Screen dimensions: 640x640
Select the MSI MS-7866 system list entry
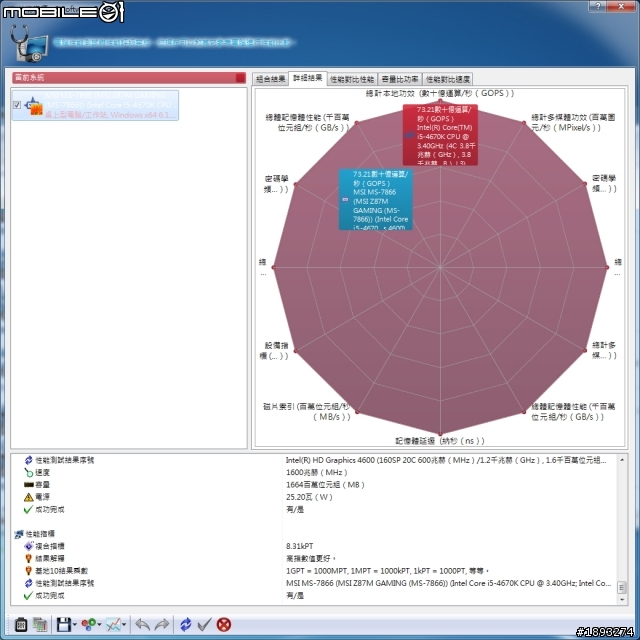click(x=96, y=105)
